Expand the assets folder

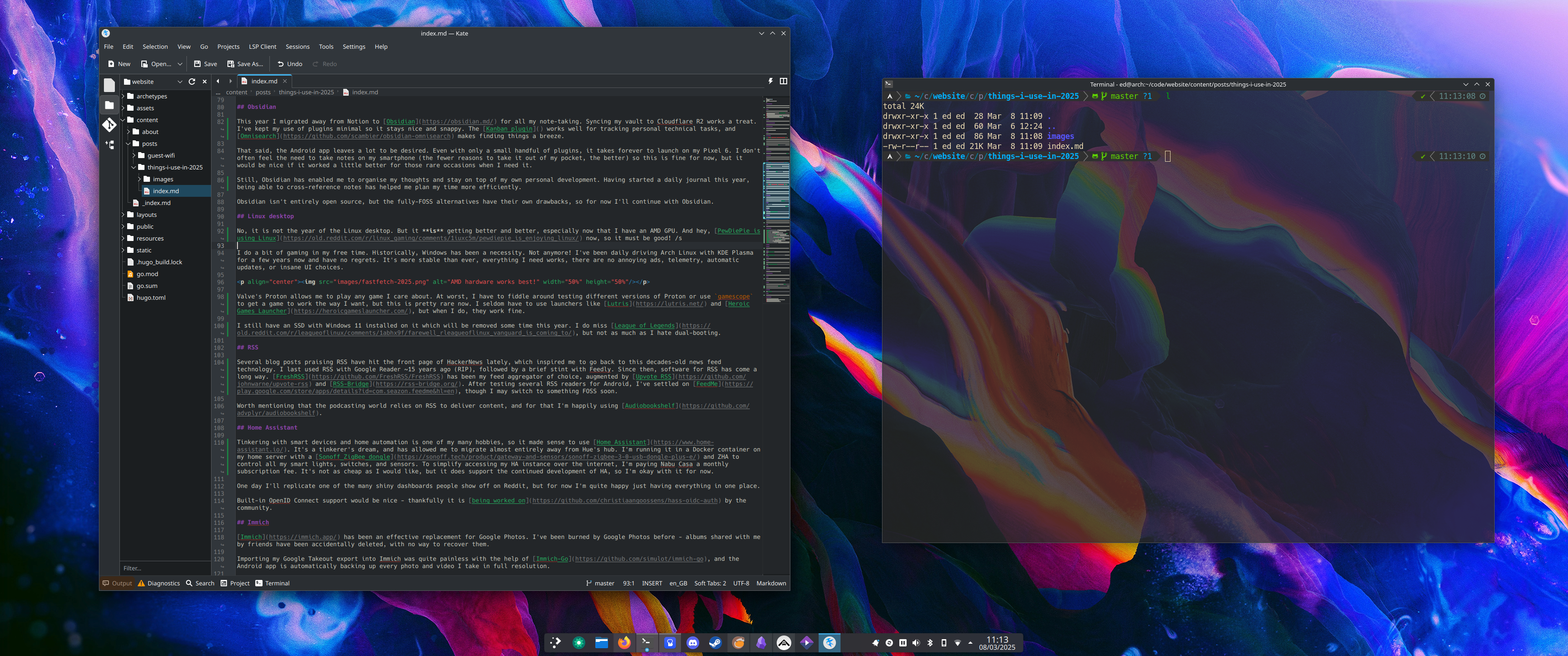click(x=124, y=108)
